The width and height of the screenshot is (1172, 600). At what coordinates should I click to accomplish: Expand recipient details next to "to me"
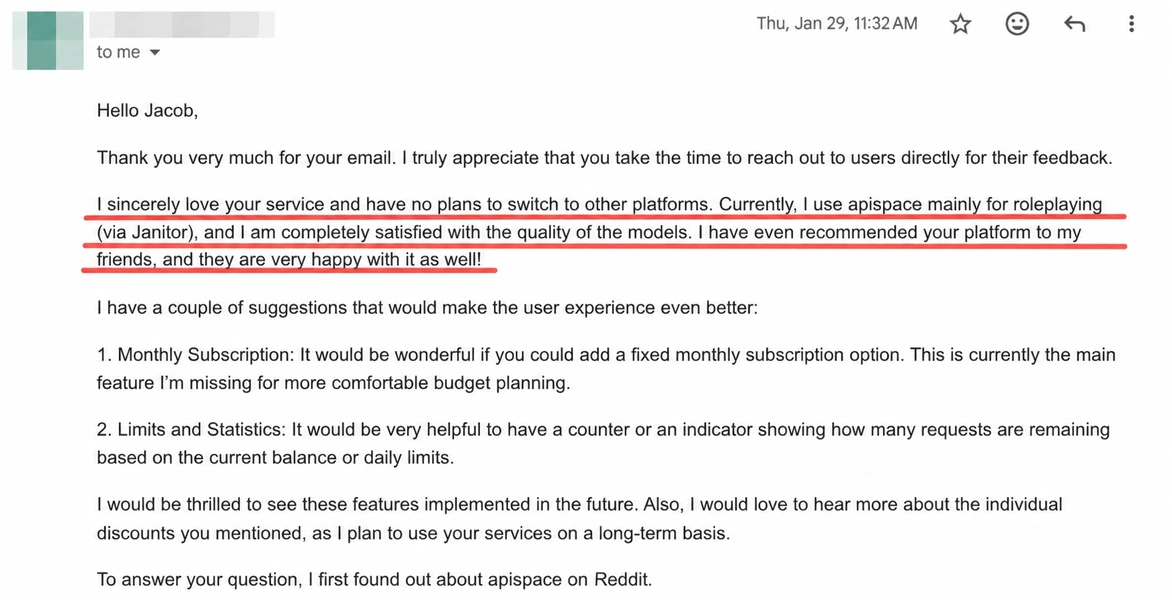click(x=155, y=52)
